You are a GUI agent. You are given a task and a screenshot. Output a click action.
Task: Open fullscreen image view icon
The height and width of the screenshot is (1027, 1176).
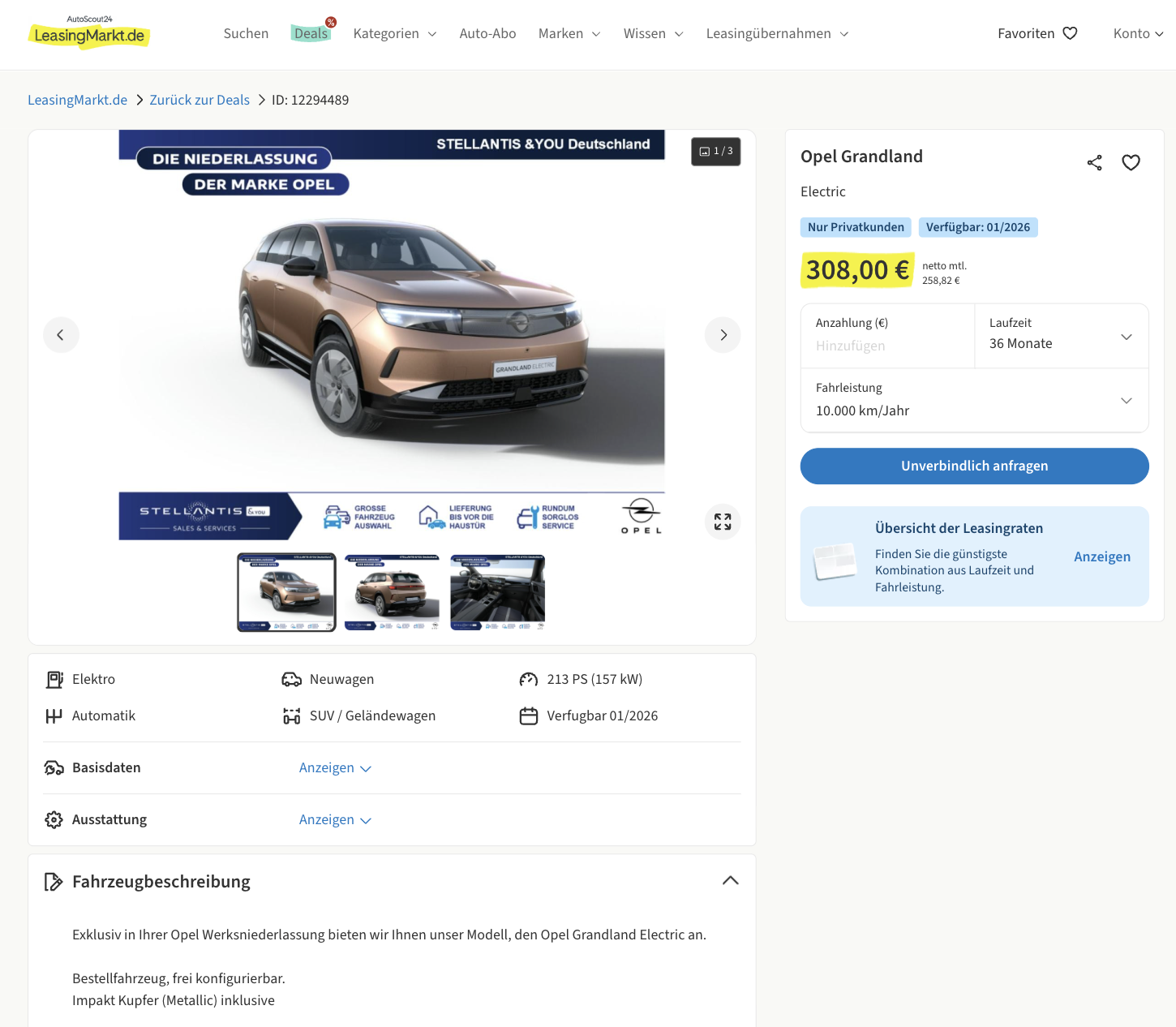722,522
